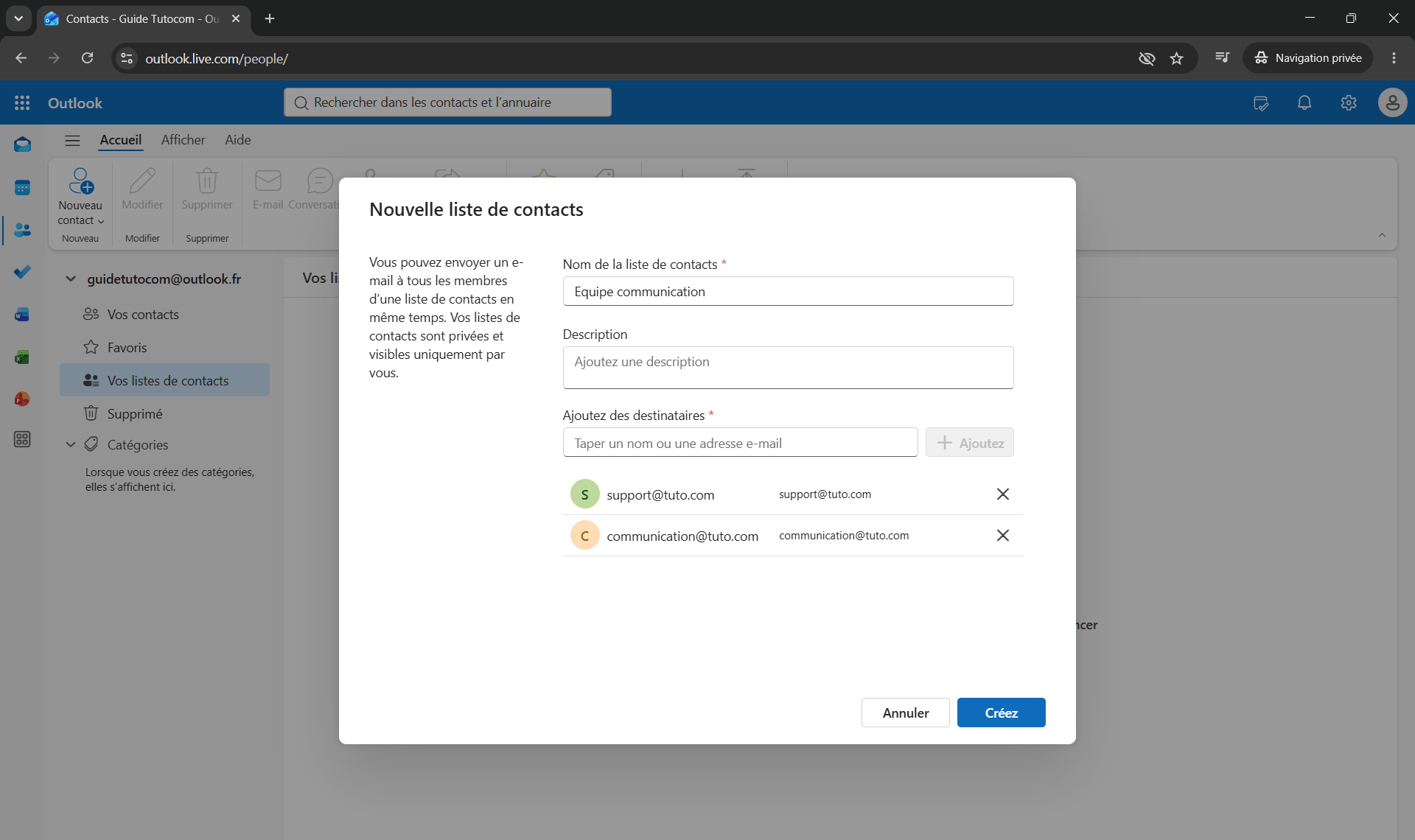
Task: Open the notifications bell
Action: [x=1304, y=103]
